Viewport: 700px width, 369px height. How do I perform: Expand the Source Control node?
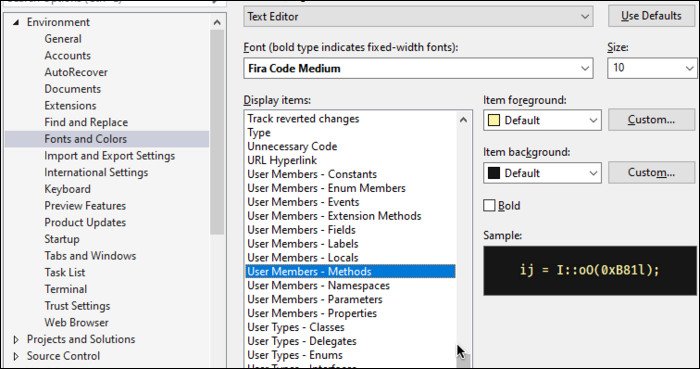16,356
